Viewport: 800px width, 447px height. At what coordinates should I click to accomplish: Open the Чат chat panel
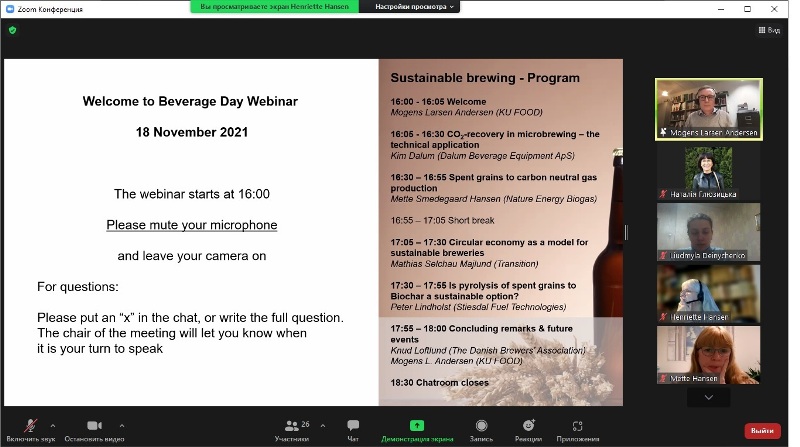point(353,431)
